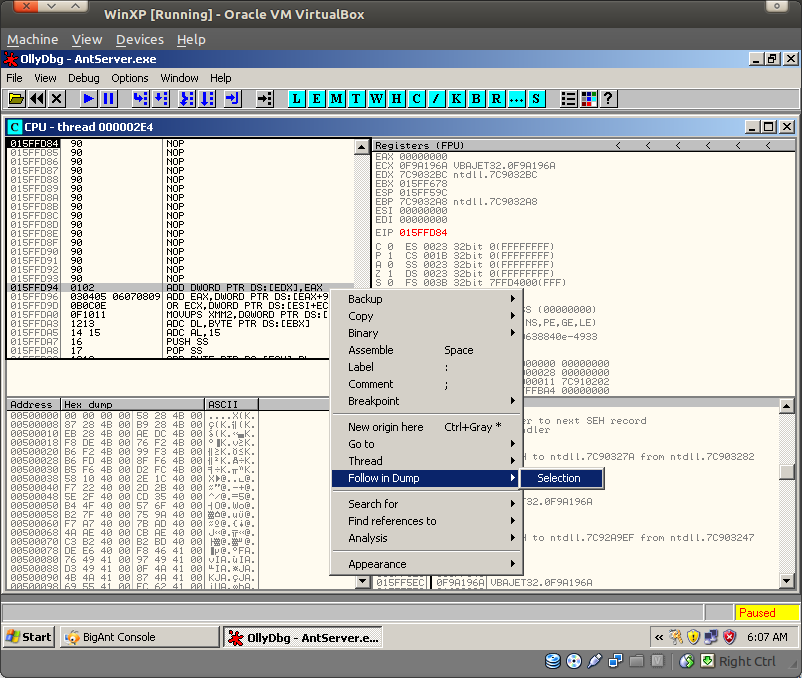Viewport: 802px width, 678px height.
Task: Open OllyDbg Options menu
Action: pos(129,78)
